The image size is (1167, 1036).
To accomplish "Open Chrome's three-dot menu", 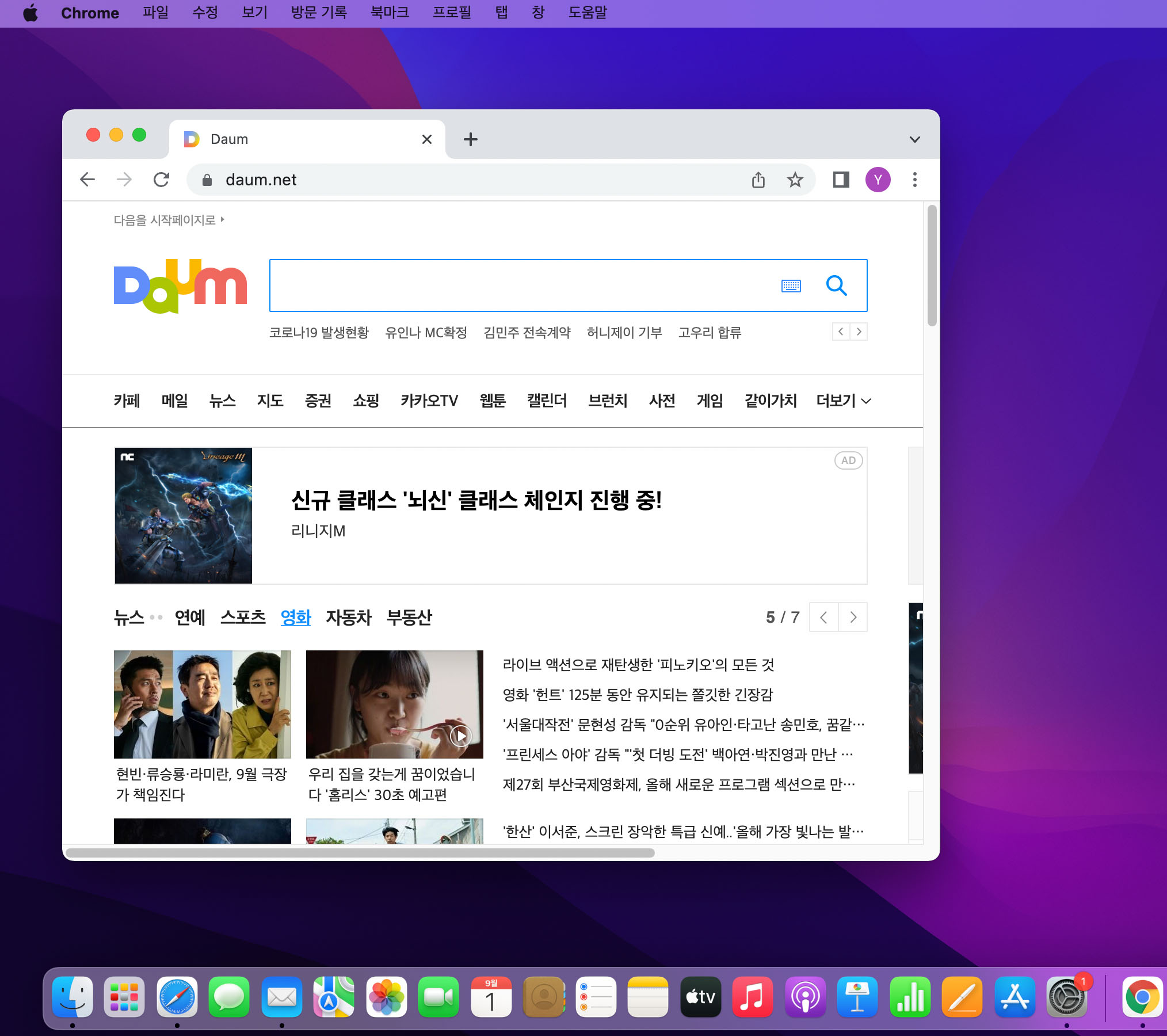I will [915, 180].
